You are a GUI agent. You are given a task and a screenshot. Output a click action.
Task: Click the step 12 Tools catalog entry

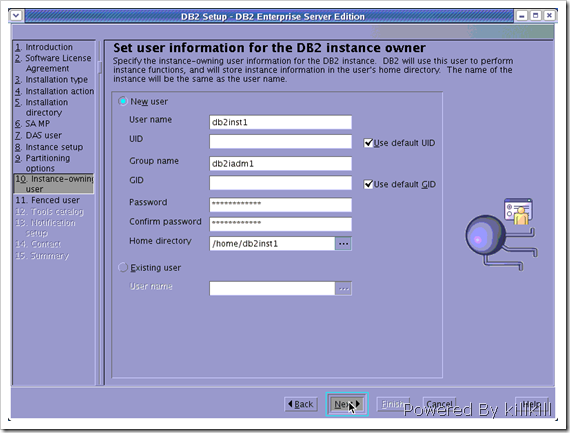[49, 212]
